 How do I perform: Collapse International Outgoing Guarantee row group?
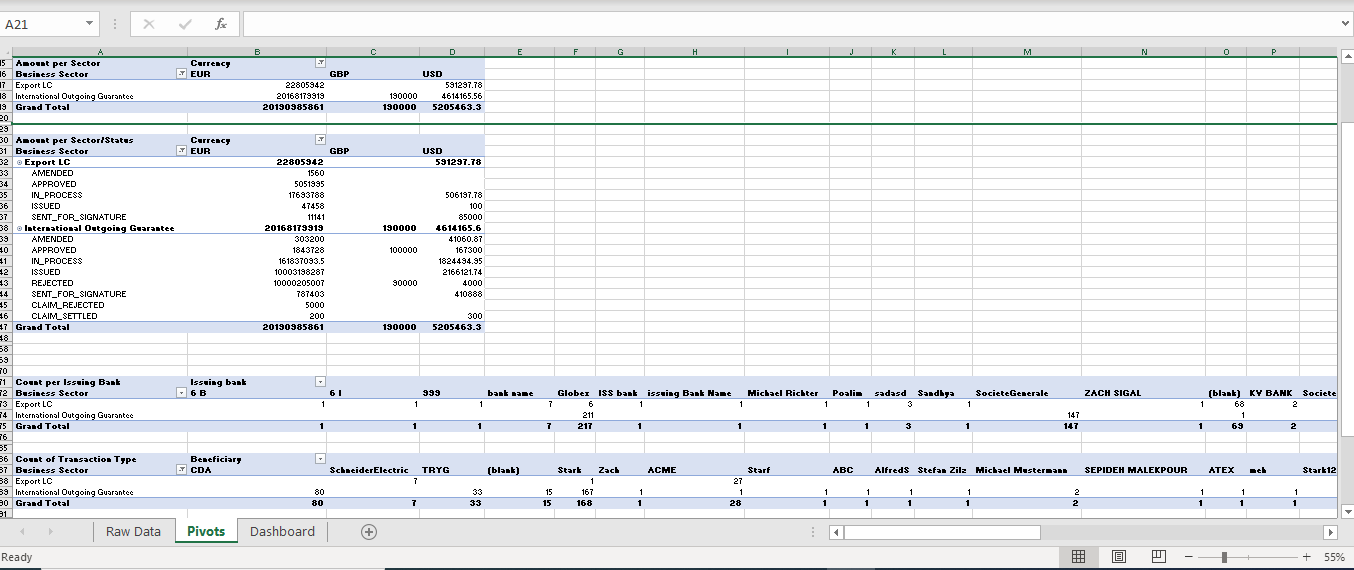[x=19, y=228]
